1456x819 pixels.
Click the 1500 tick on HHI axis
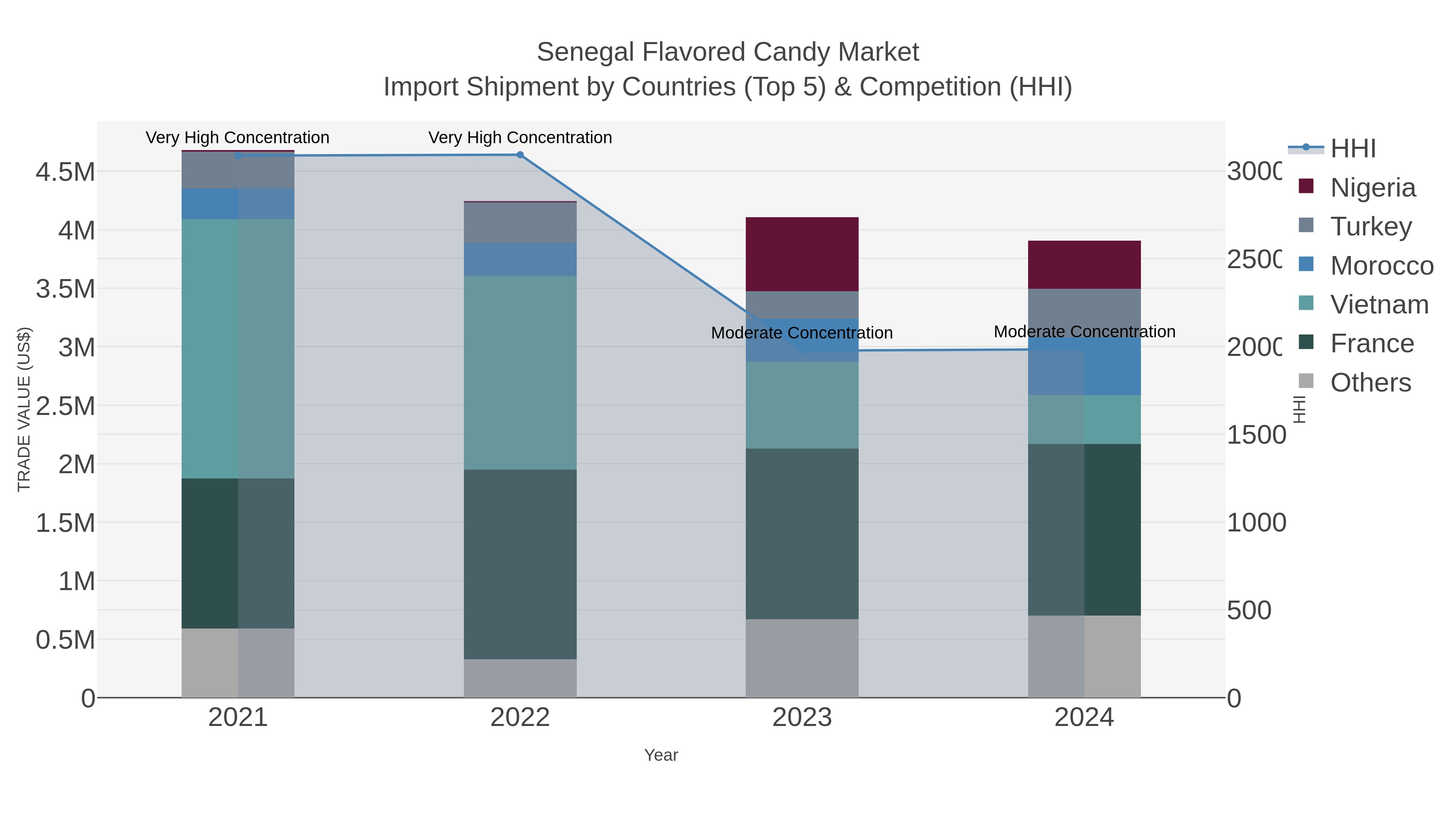pyautogui.click(x=1257, y=435)
